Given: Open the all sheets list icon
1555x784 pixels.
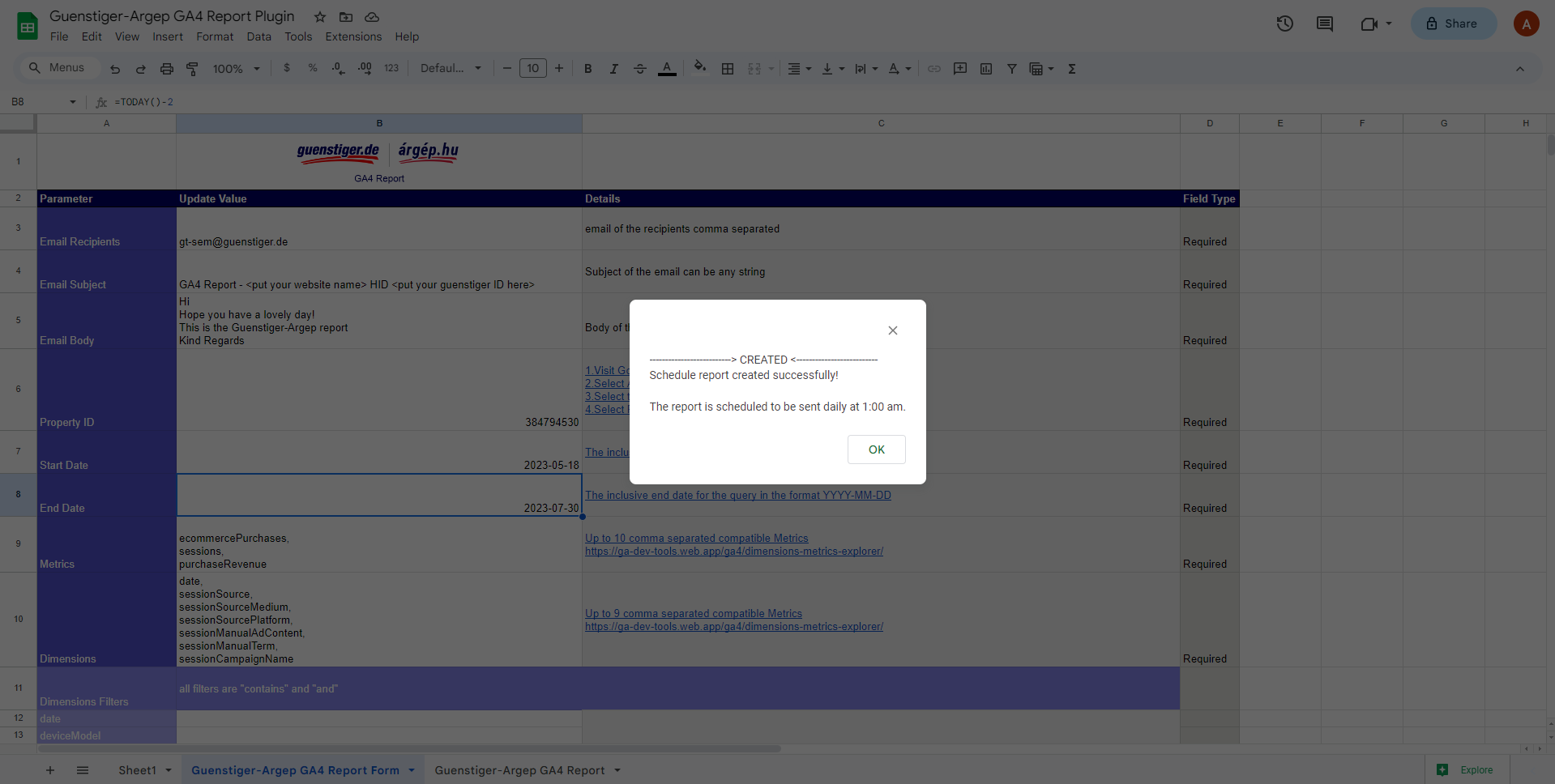Looking at the screenshot, I should click(x=83, y=770).
